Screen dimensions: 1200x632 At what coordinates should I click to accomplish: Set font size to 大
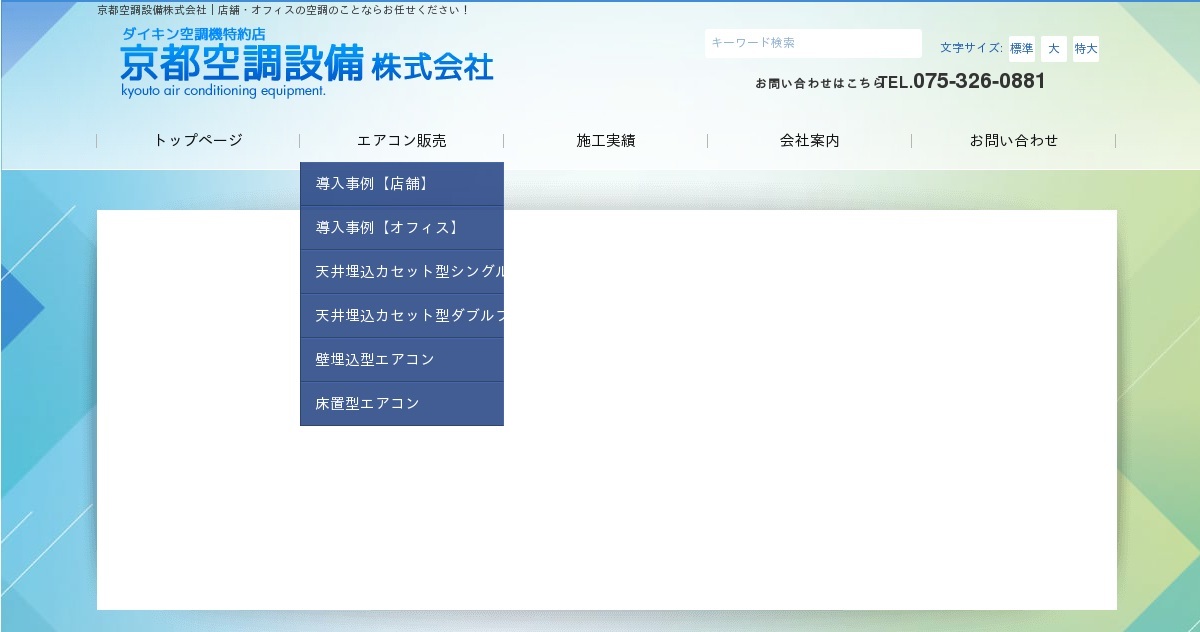coord(1054,49)
